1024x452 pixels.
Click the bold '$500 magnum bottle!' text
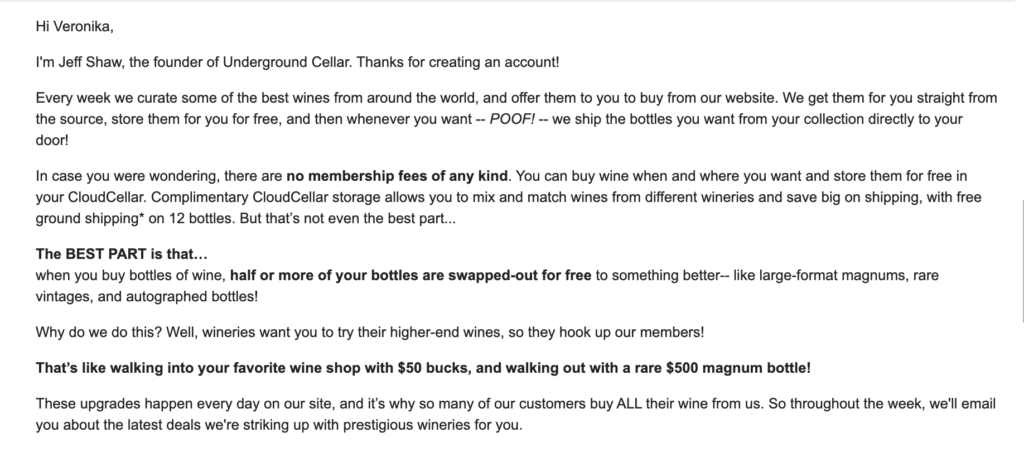(739, 368)
